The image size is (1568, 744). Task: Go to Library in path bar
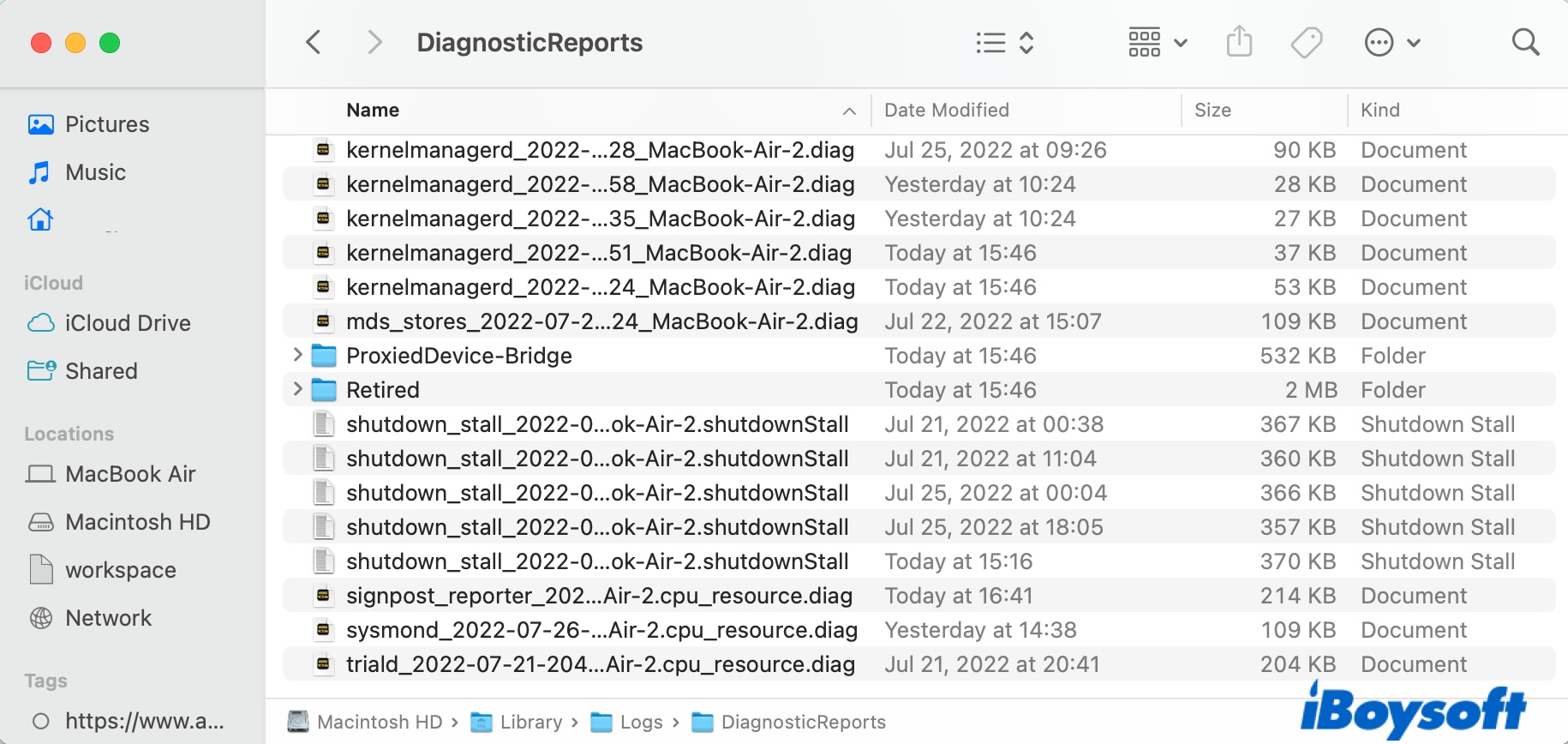click(530, 723)
